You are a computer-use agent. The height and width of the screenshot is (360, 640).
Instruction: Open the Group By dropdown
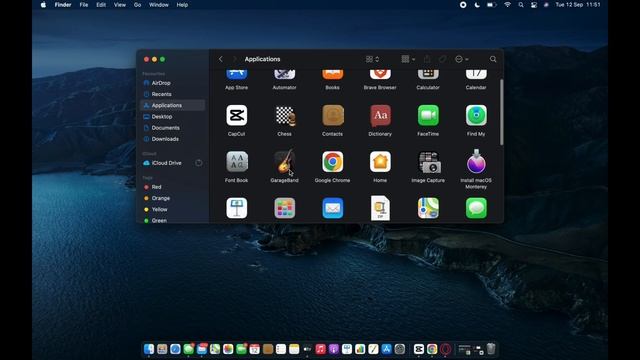click(408, 59)
